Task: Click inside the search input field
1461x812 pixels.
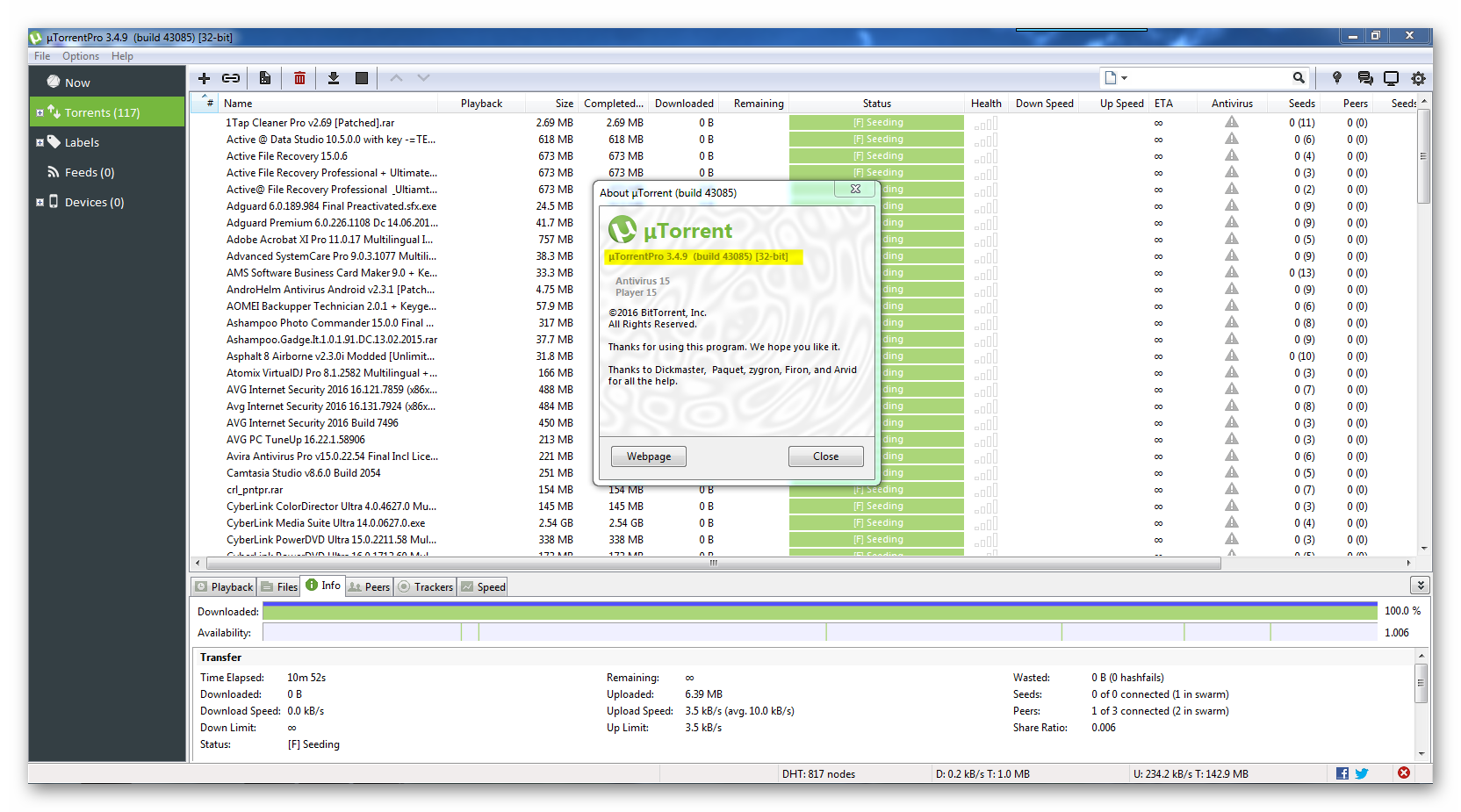Action: click(x=1209, y=77)
